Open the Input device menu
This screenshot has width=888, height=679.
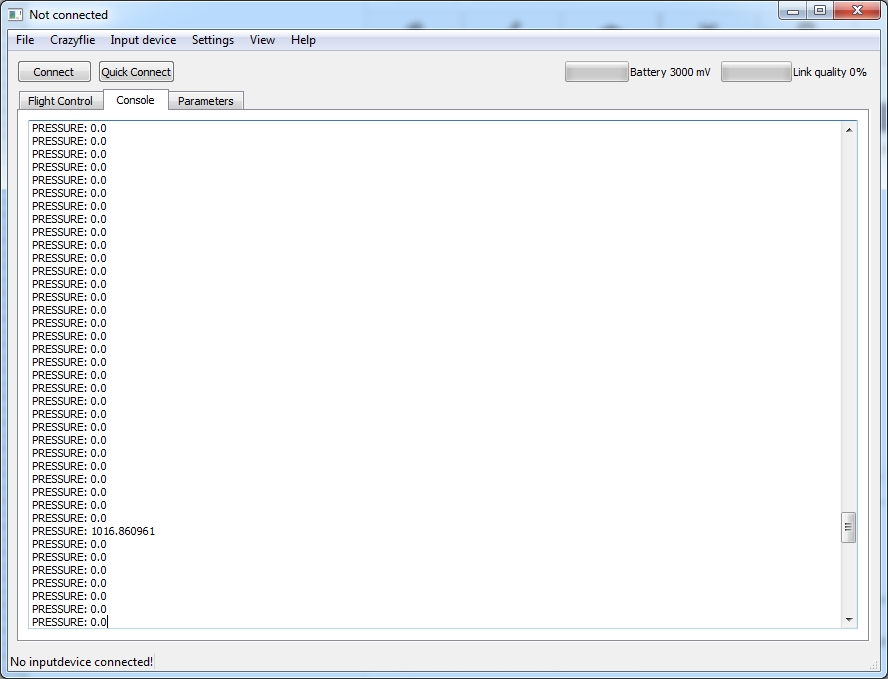(143, 40)
